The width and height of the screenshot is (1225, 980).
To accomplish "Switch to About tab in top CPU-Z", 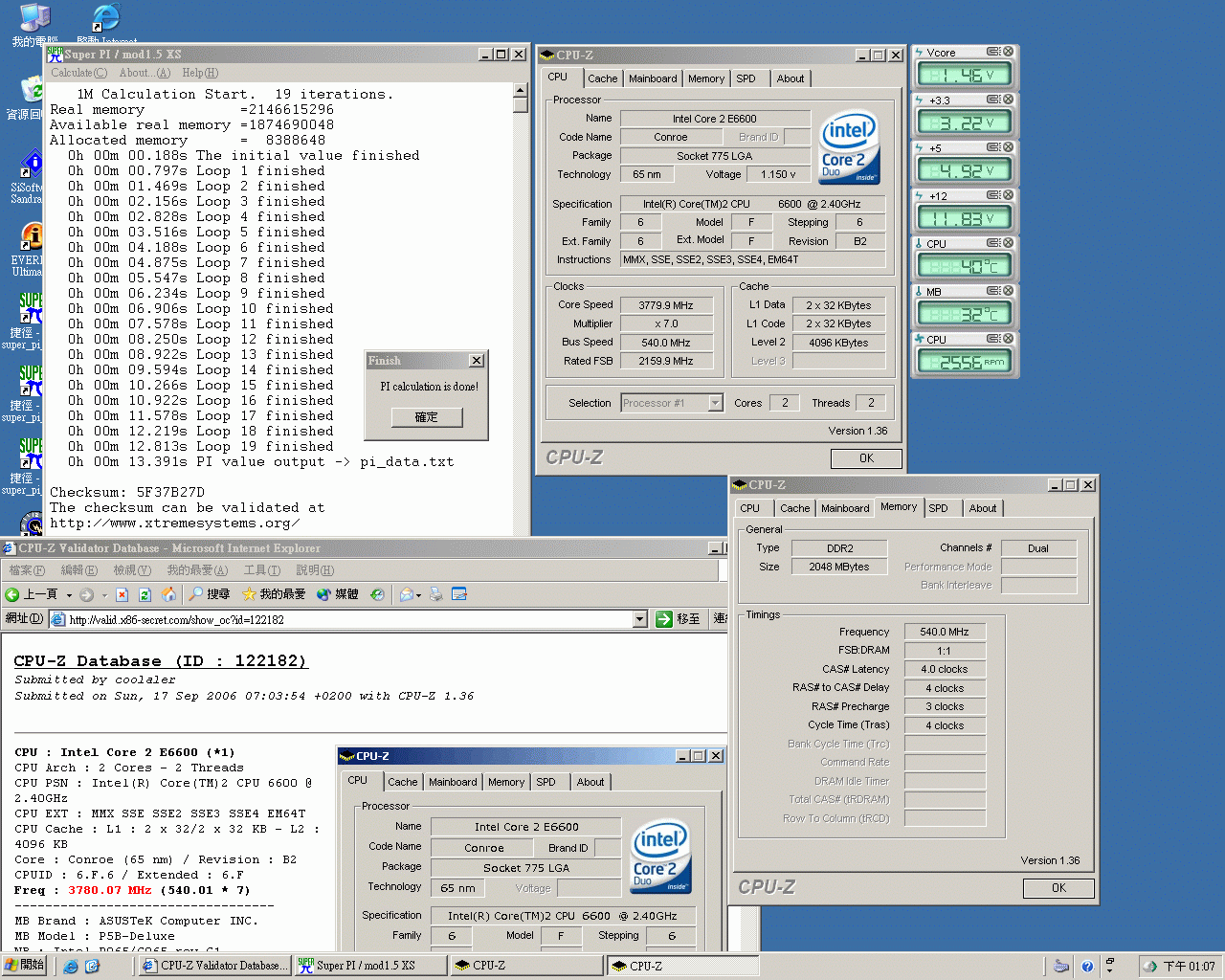I will 791,79.
